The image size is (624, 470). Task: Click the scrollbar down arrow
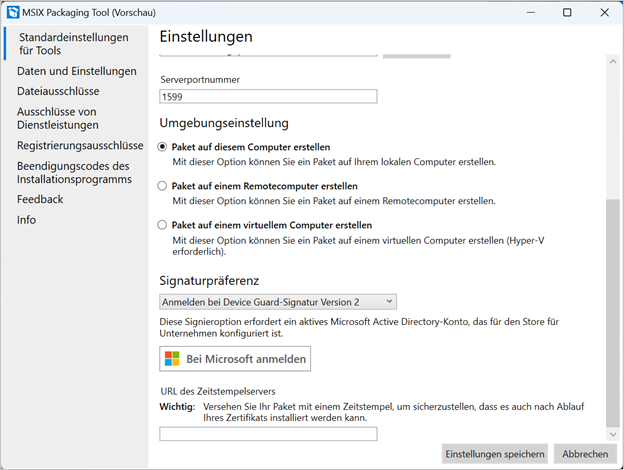click(613, 434)
